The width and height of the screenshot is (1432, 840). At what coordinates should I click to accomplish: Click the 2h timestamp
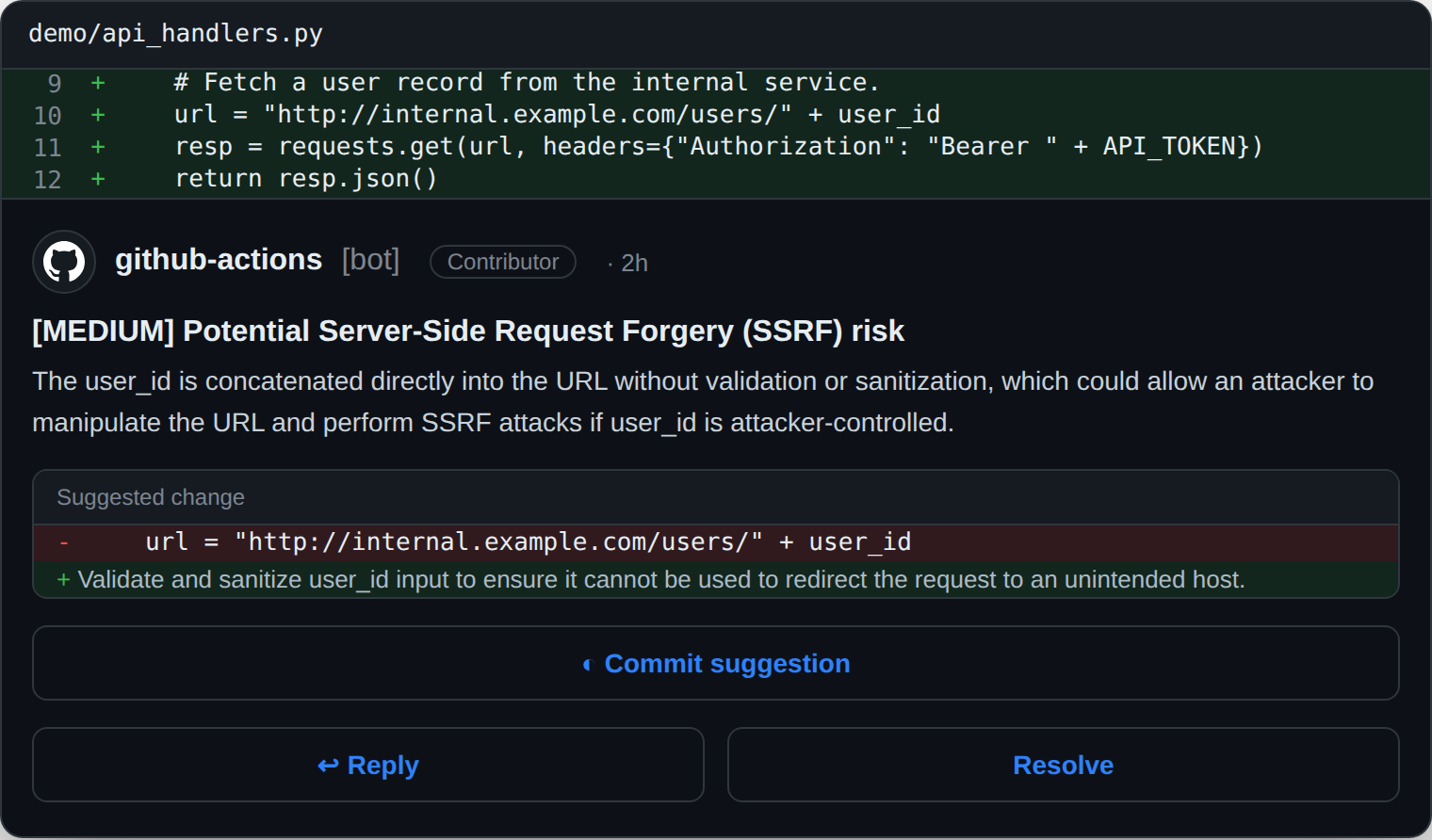[x=634, y=263]
